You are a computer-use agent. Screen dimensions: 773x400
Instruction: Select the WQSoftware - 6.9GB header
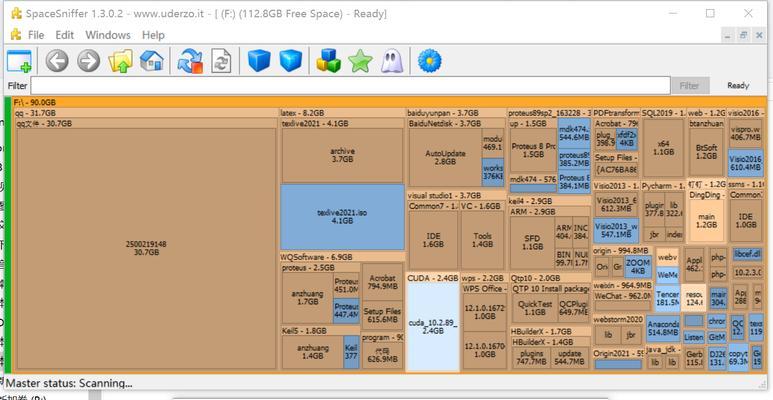click(x=342, y=257)
